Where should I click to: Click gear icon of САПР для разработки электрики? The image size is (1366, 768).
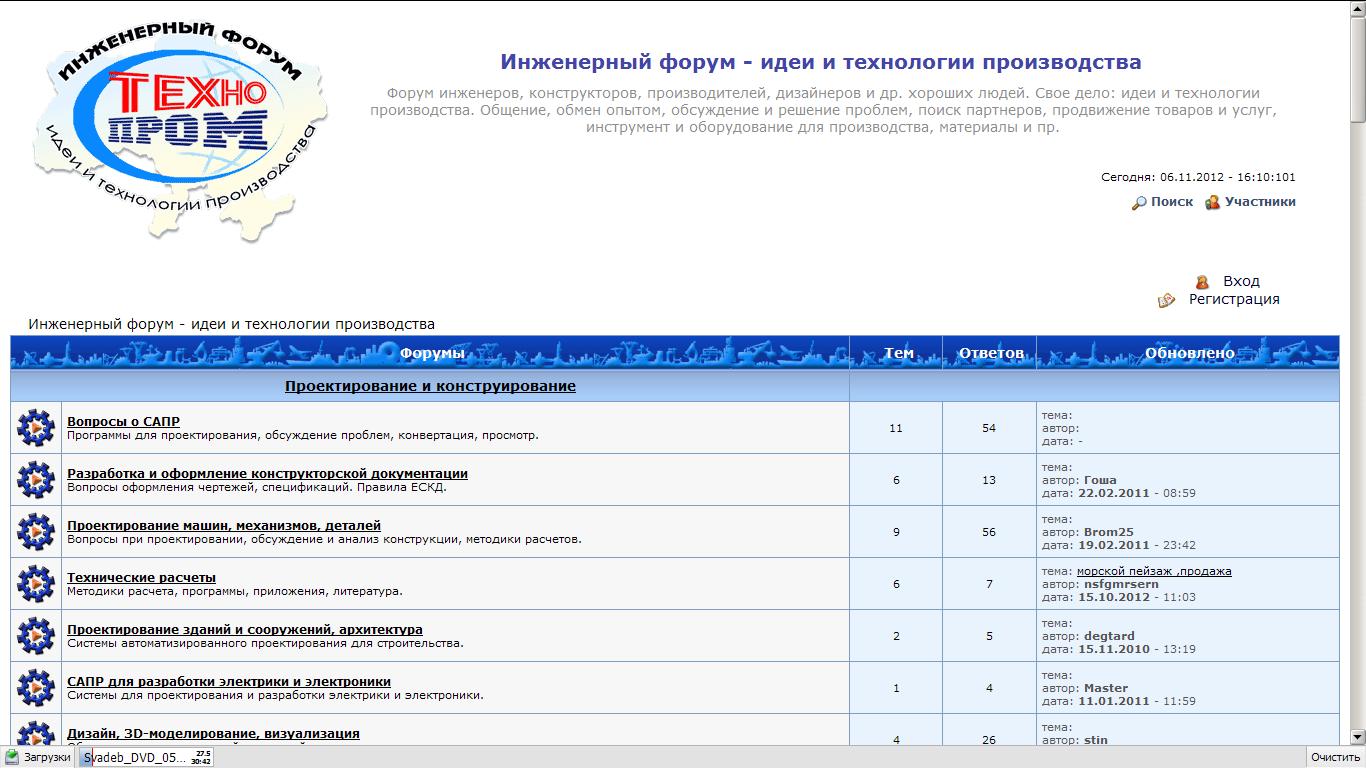click(36, 688)
